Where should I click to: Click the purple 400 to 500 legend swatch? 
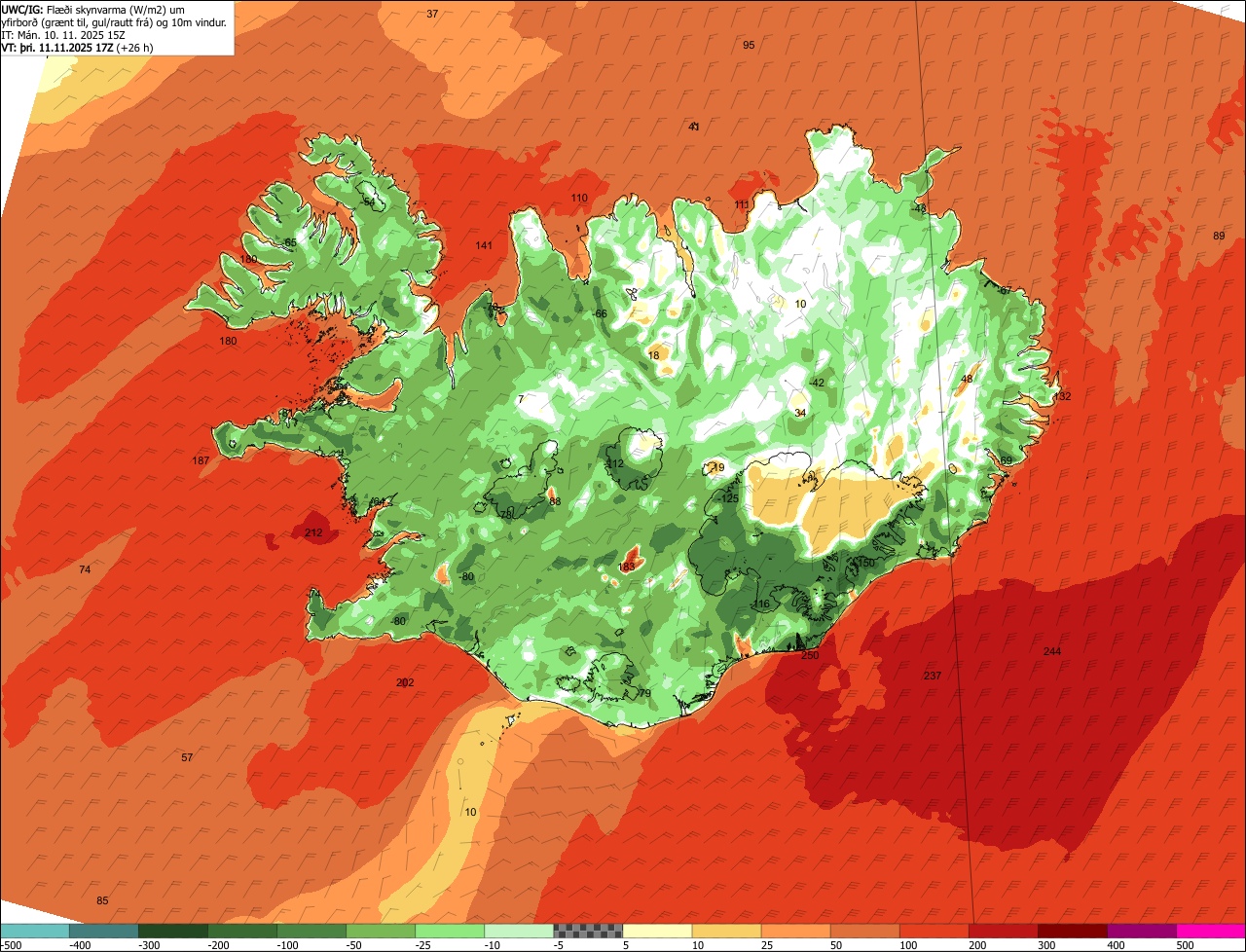click(x=1140, y=931)
